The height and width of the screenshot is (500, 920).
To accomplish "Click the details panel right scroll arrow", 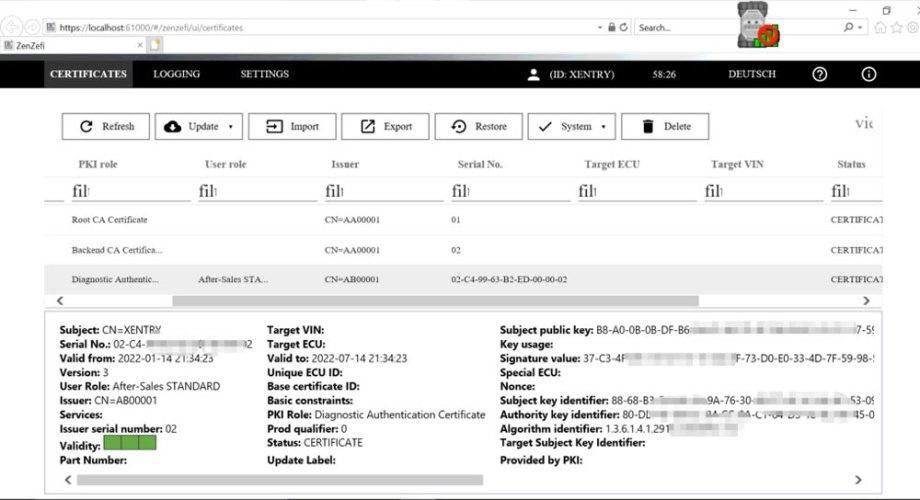I will pyautogui.click(x=858, y=479).
